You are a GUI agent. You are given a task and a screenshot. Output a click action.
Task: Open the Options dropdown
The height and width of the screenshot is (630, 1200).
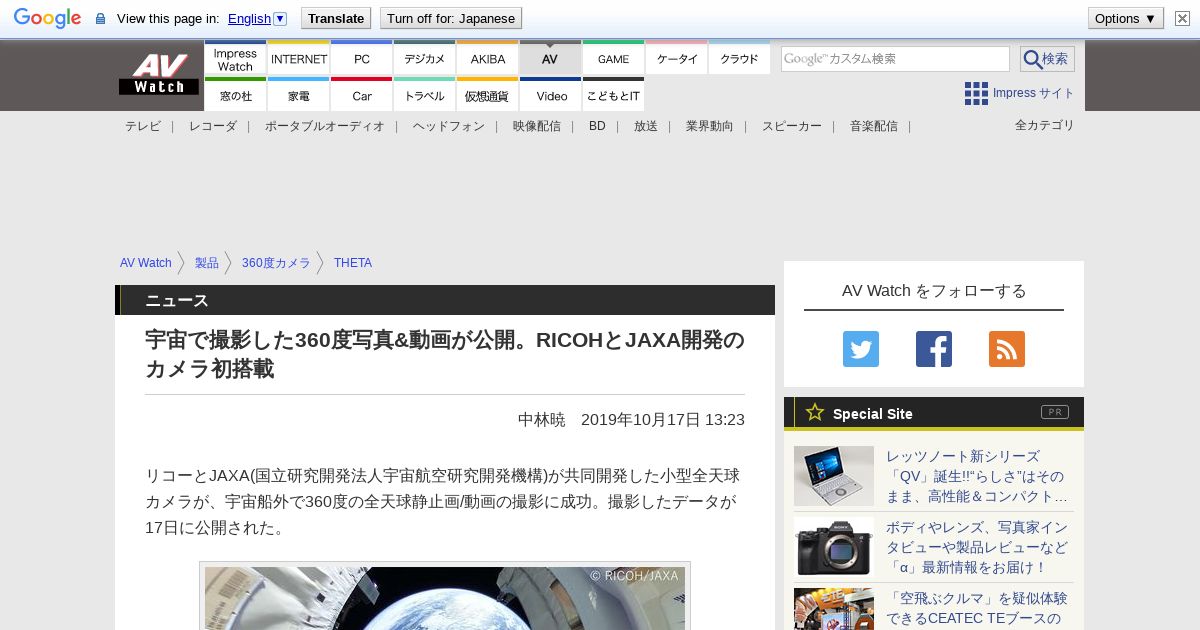[1125, 18]
